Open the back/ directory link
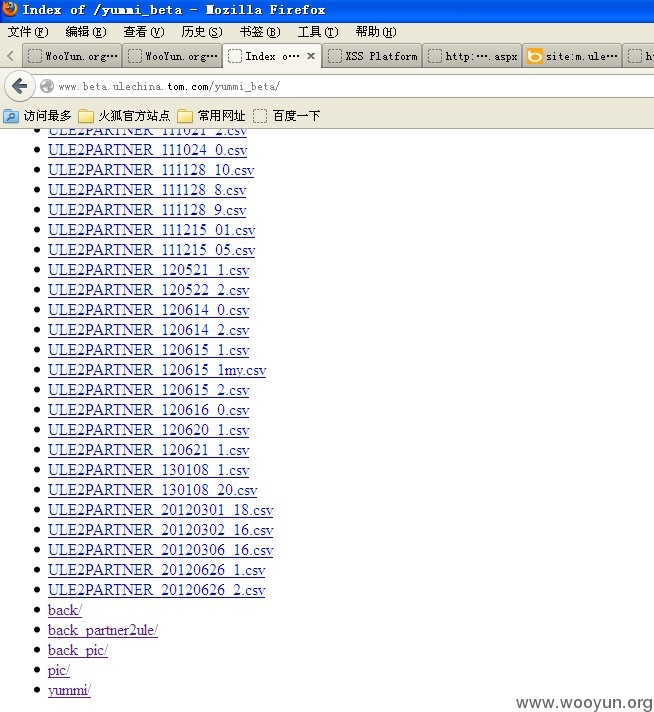This screenshot has height=712, width=654. 65,609
